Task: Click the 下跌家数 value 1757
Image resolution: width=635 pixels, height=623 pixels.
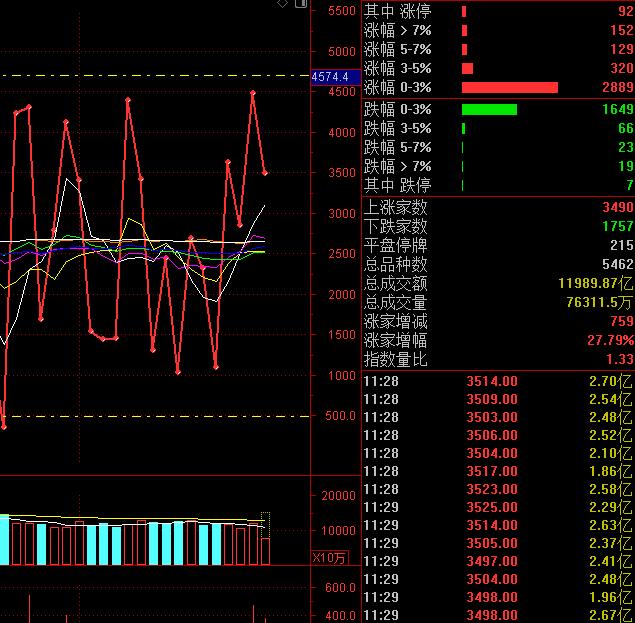Action: (x=618, y=226)
